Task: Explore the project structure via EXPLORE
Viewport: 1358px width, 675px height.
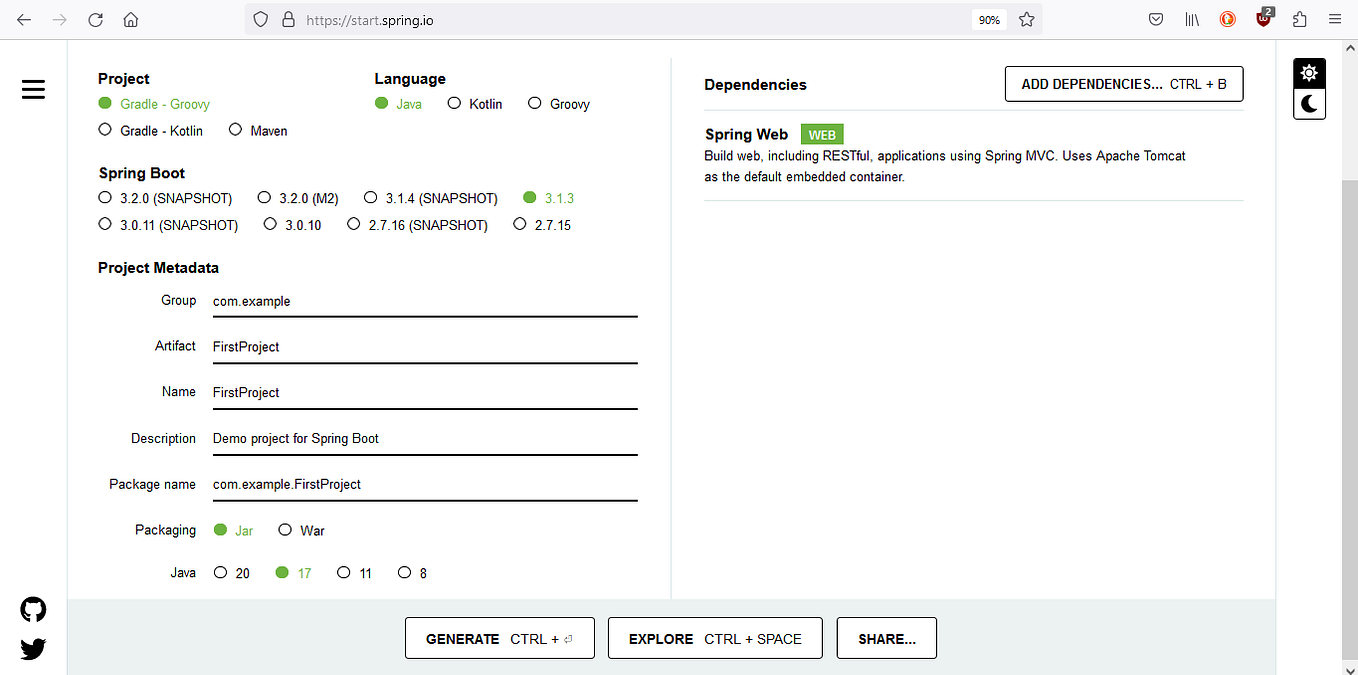Action: (x=715, y=638)
